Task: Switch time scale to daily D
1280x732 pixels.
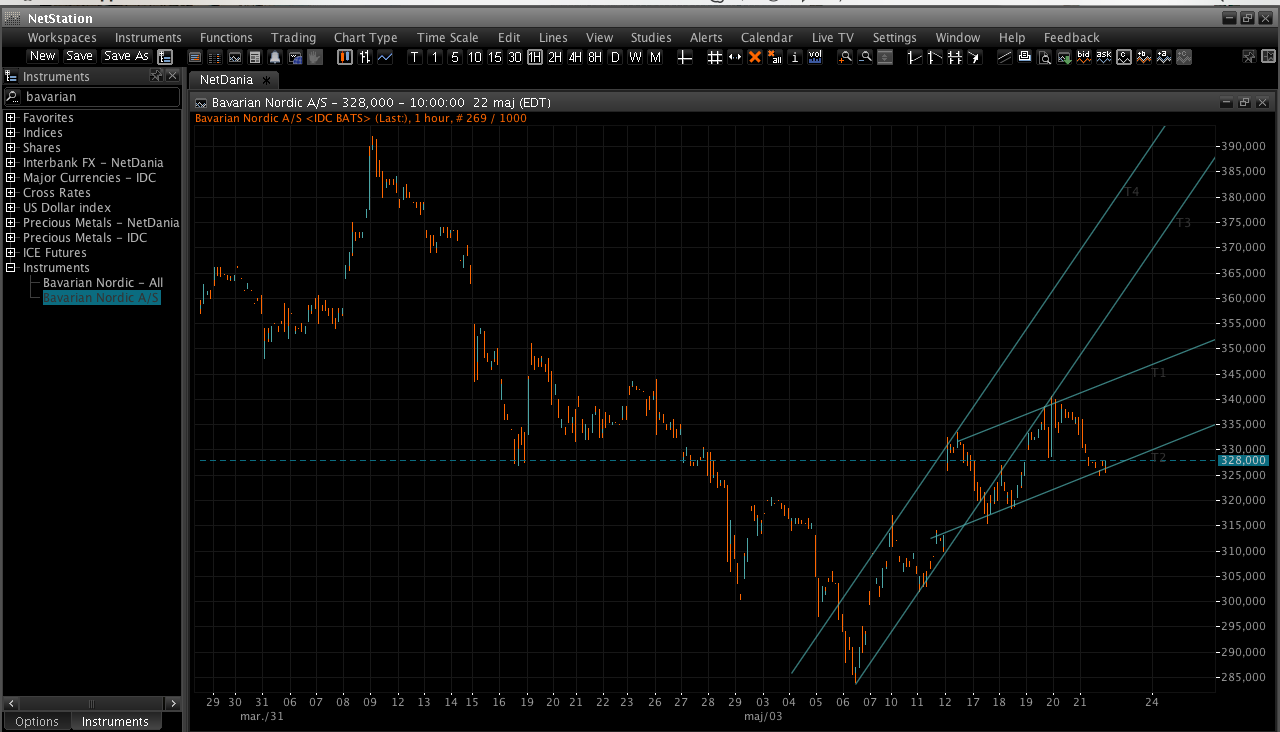Action: pyautogui.click(x=615, y=57)
